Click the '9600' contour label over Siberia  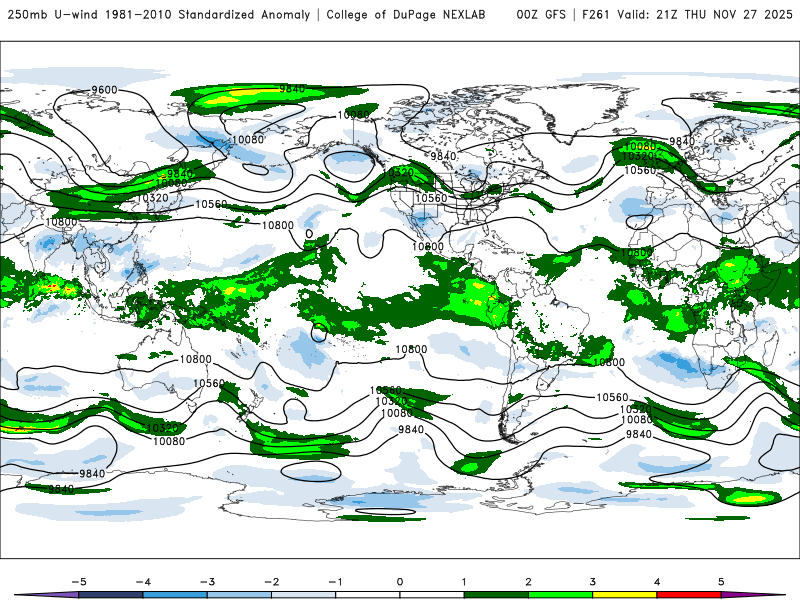click(x=105, y=90)
